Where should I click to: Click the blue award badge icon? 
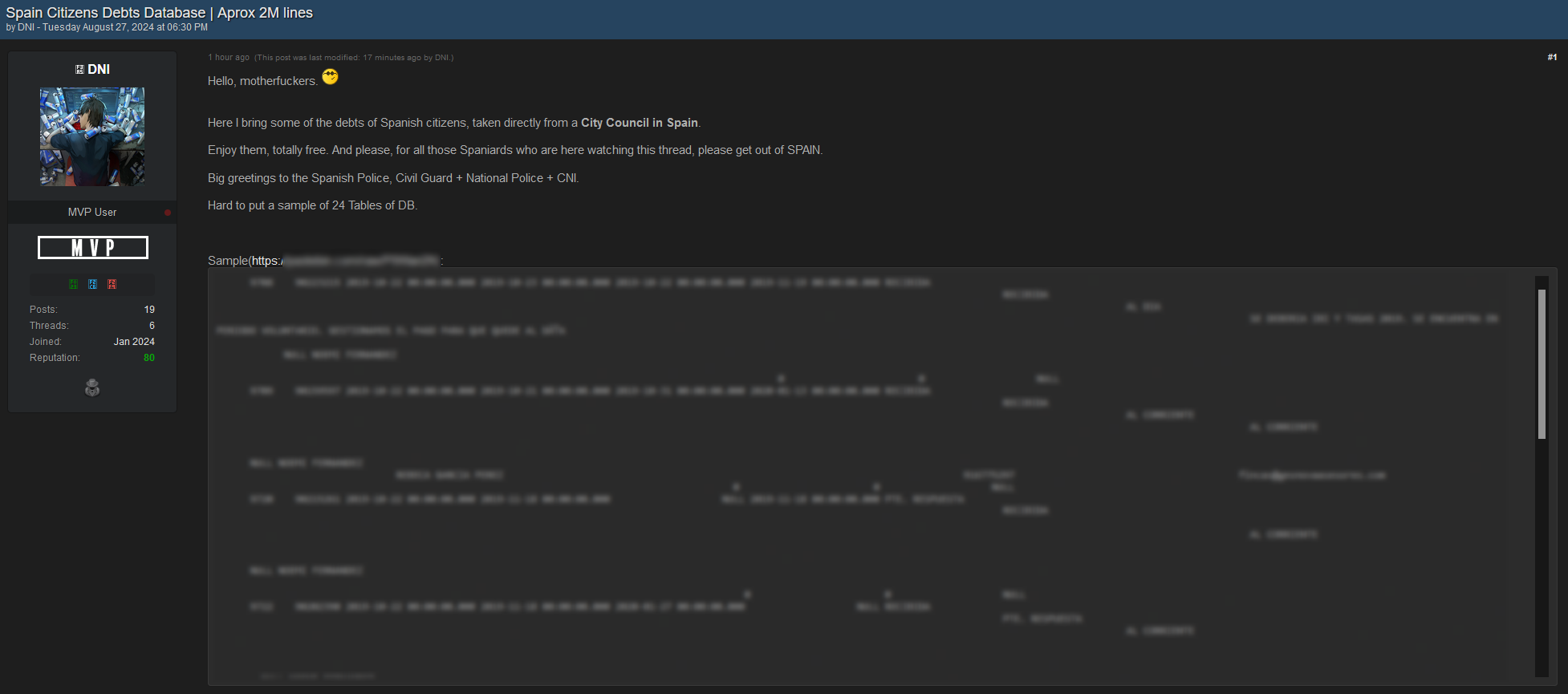[x=92, y=284]
